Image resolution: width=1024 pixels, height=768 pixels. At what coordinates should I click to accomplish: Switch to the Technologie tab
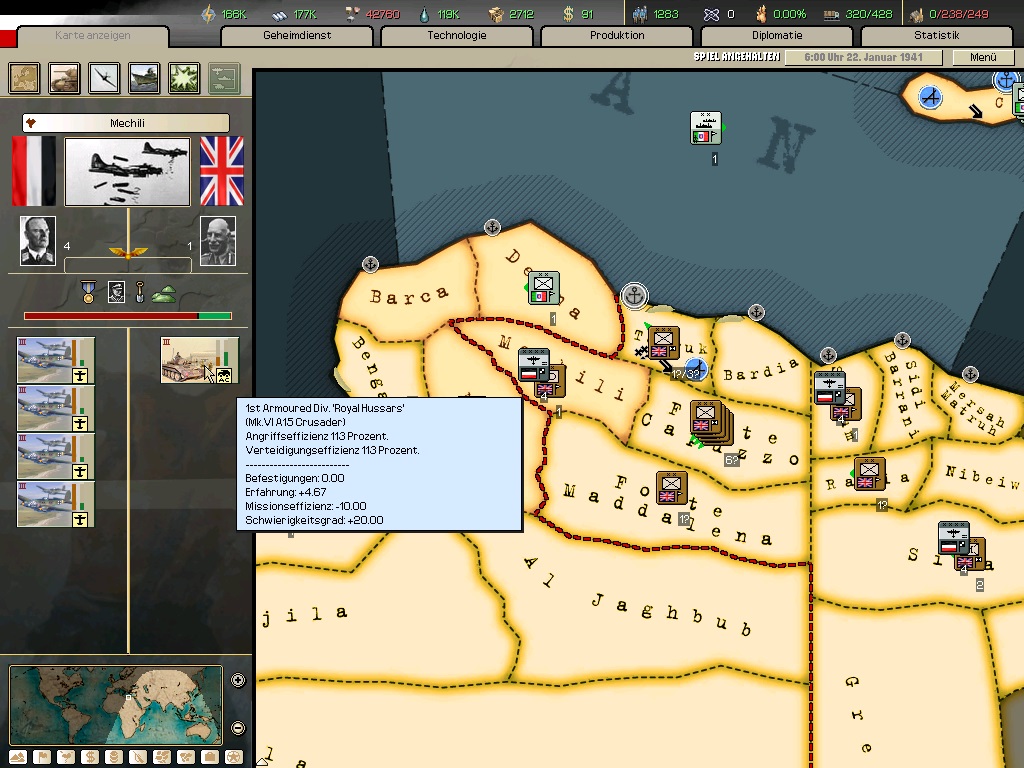pyautogui.click(x=456, y=36)
